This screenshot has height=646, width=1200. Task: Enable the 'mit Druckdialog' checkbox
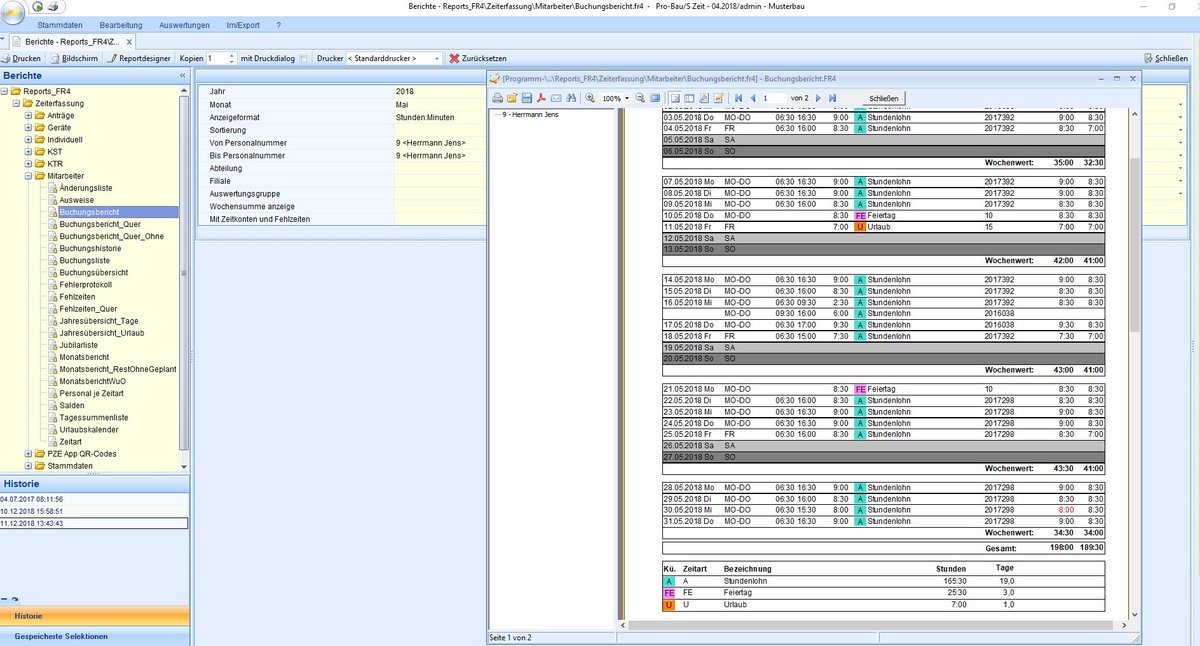tap(303, 59)
